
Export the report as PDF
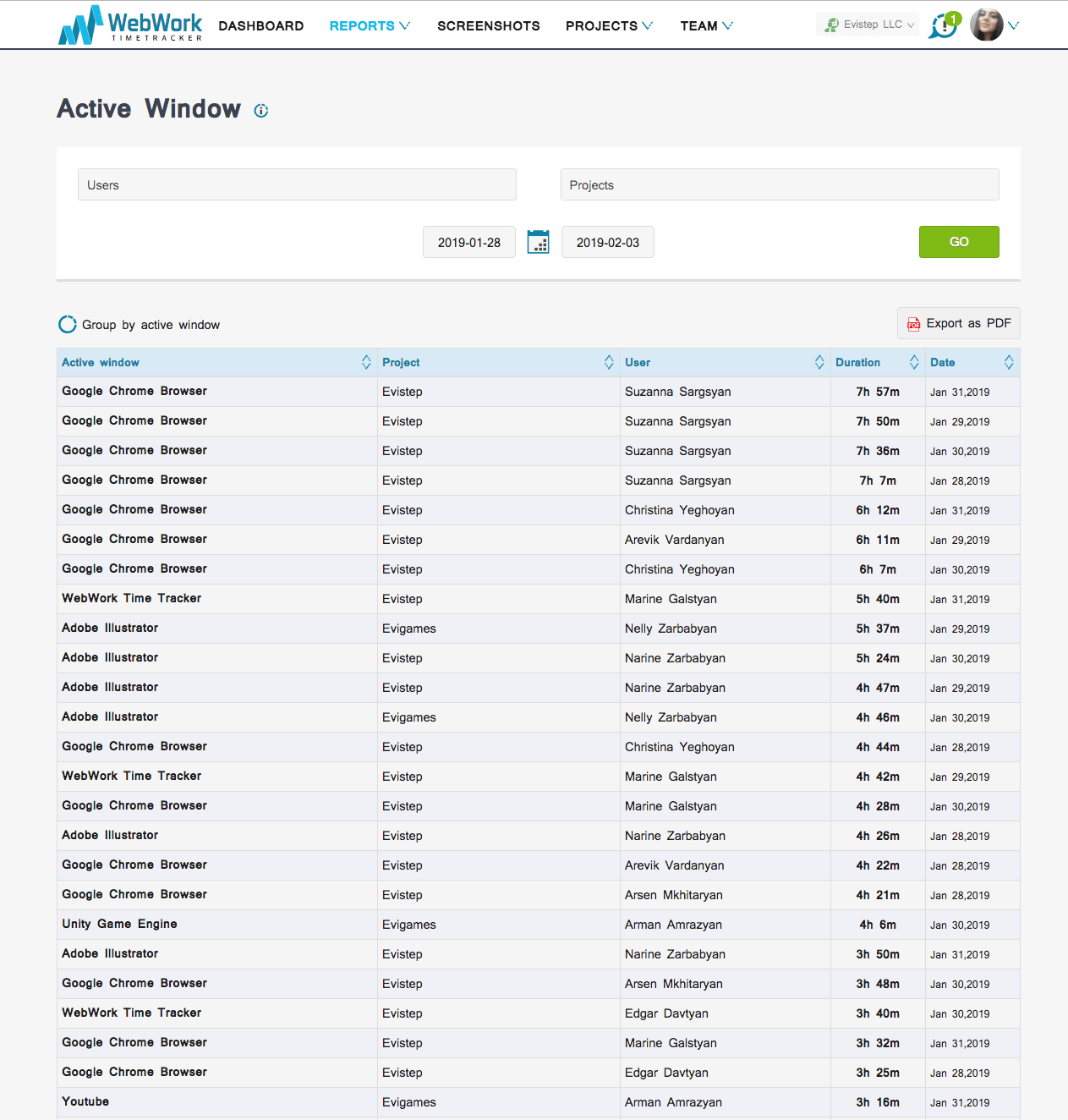coord(959,323)
